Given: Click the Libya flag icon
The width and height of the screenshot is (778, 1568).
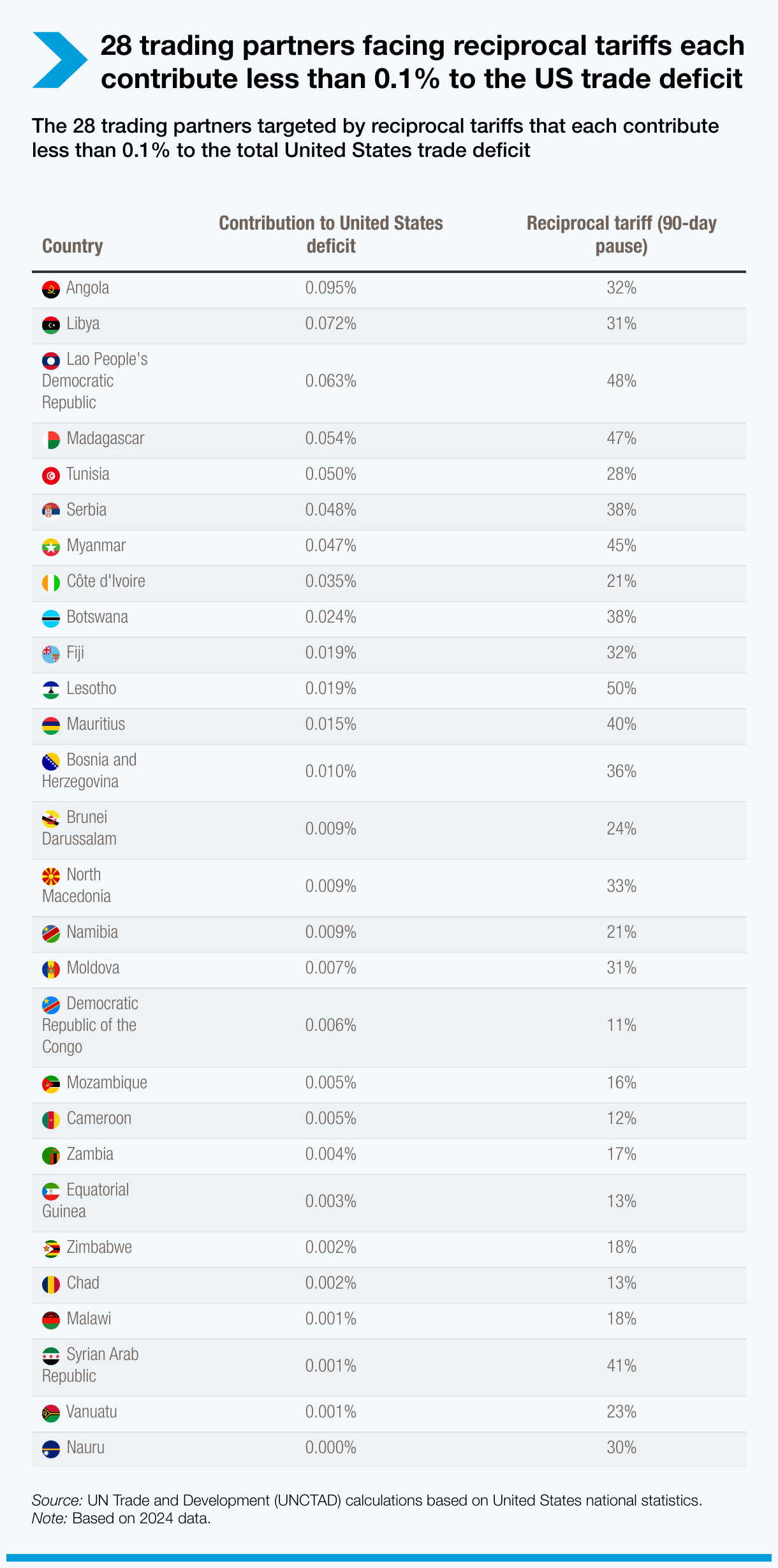Looking at the screenshot, I should click(x=51, y=325).
